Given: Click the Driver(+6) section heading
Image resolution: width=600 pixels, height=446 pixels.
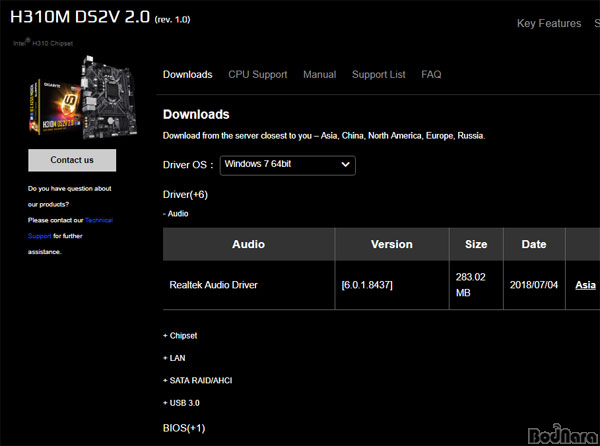Looking at the screenshot, I should pyautogui.click(x=185, y=194).
